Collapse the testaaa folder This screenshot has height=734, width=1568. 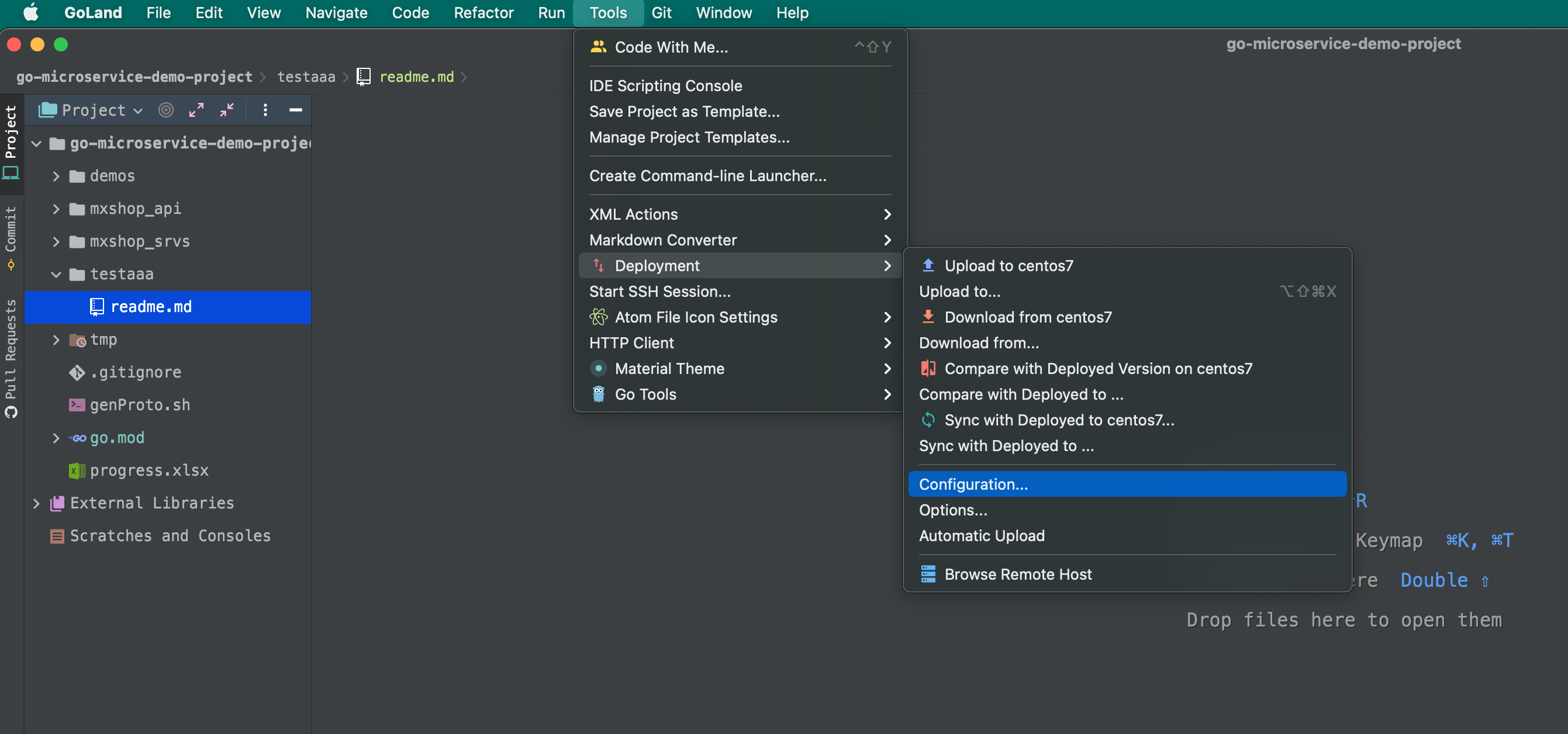click(56, 275)
